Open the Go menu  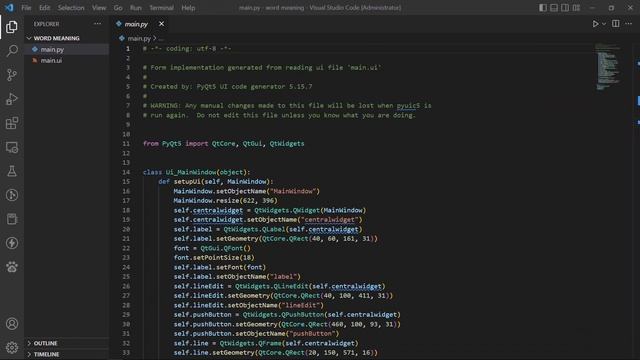pyautogui.click(x=118, y=8)
